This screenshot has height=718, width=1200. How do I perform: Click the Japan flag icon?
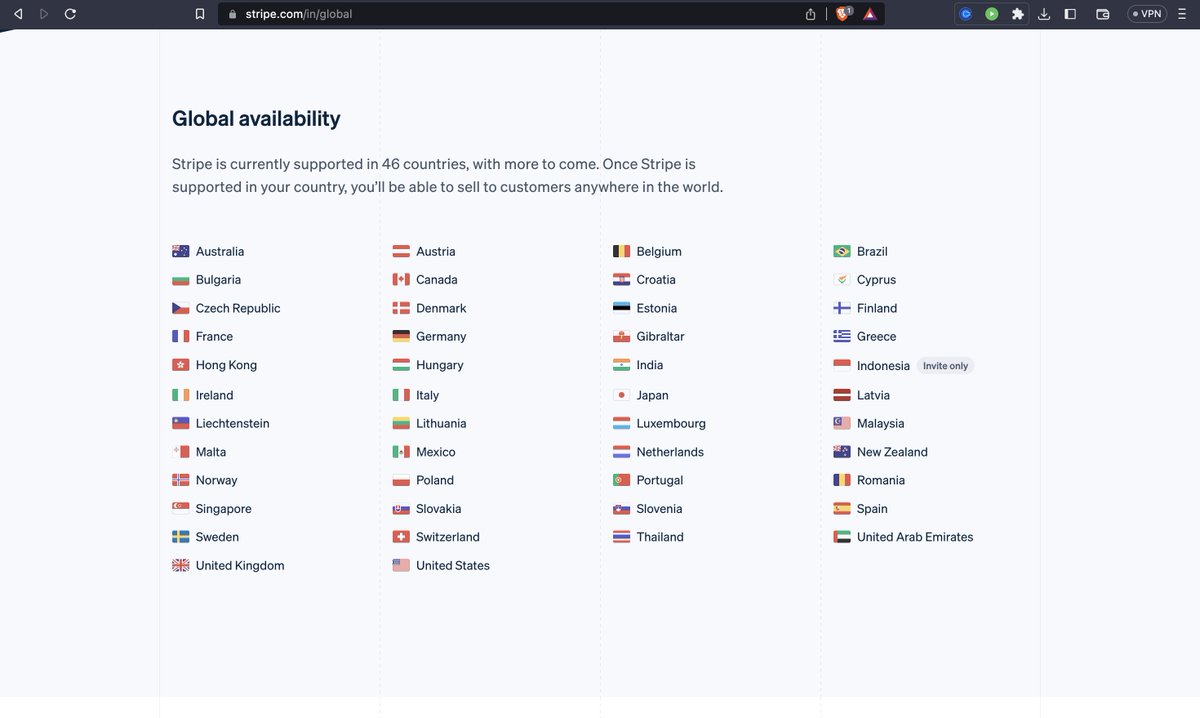click(x=622, y=395)
